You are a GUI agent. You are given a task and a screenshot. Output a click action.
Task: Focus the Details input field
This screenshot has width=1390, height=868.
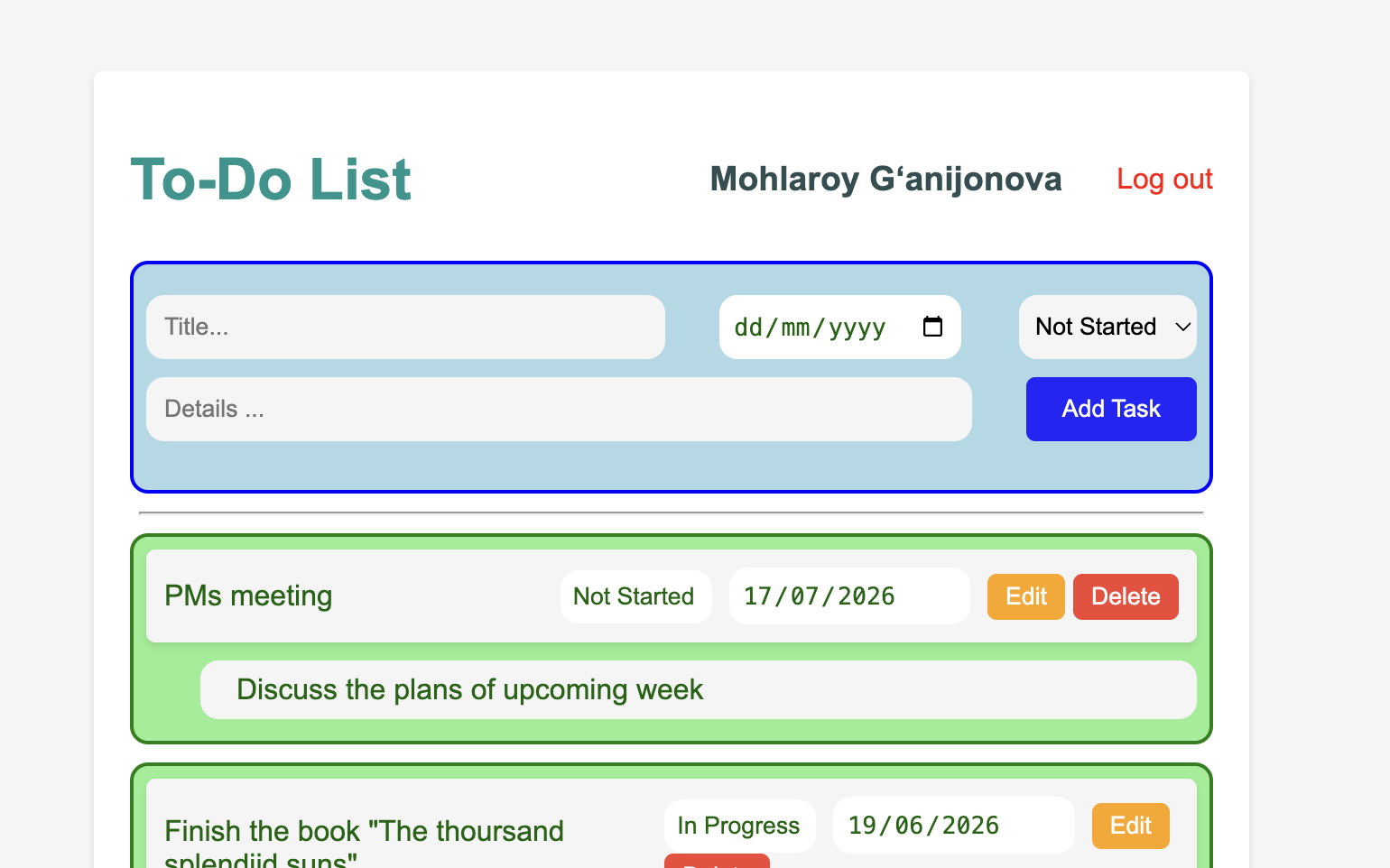pos(559,409)
